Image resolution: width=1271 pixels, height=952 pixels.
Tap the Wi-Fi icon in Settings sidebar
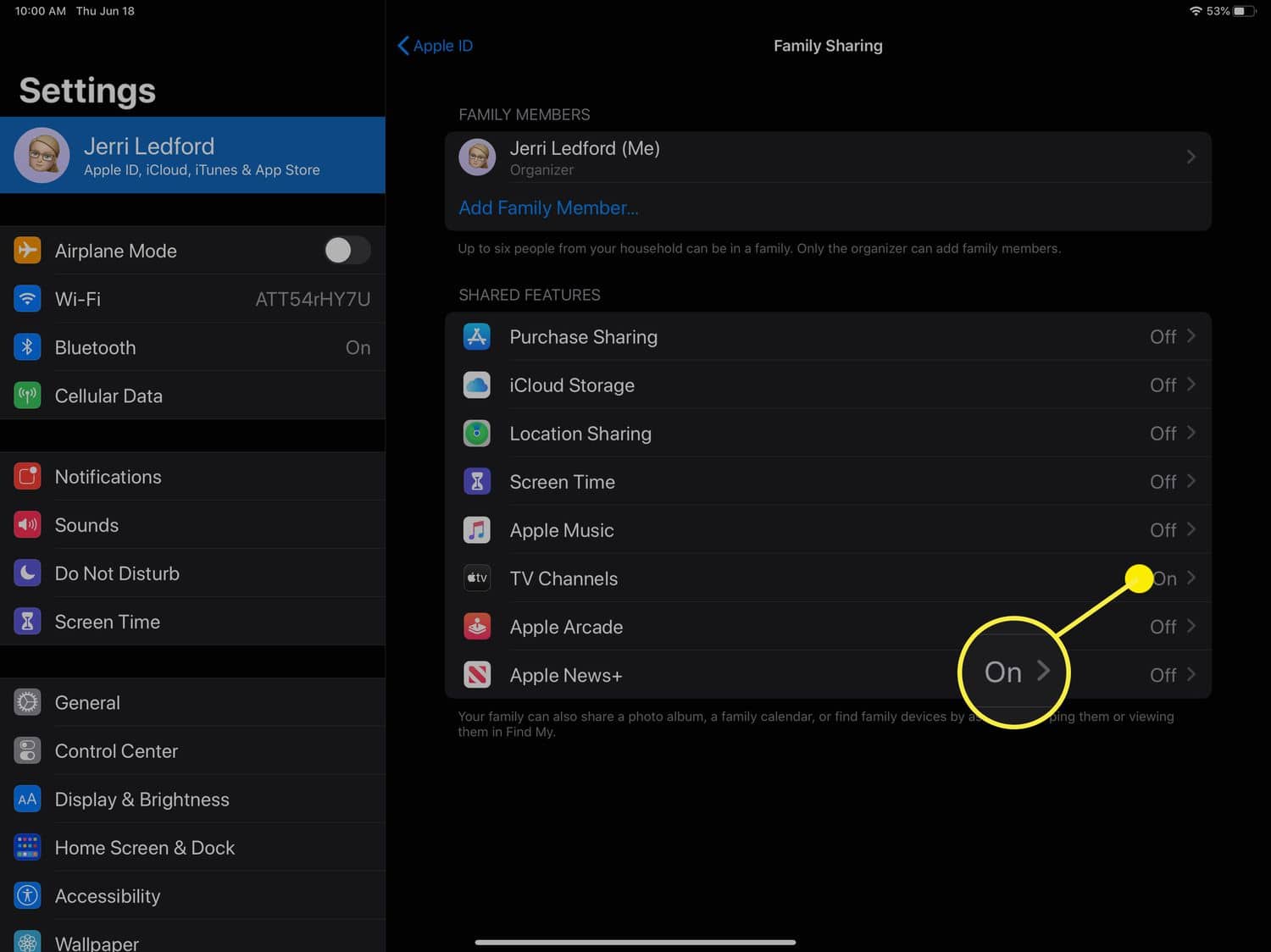pyautogui.click(x=27, y=299)
